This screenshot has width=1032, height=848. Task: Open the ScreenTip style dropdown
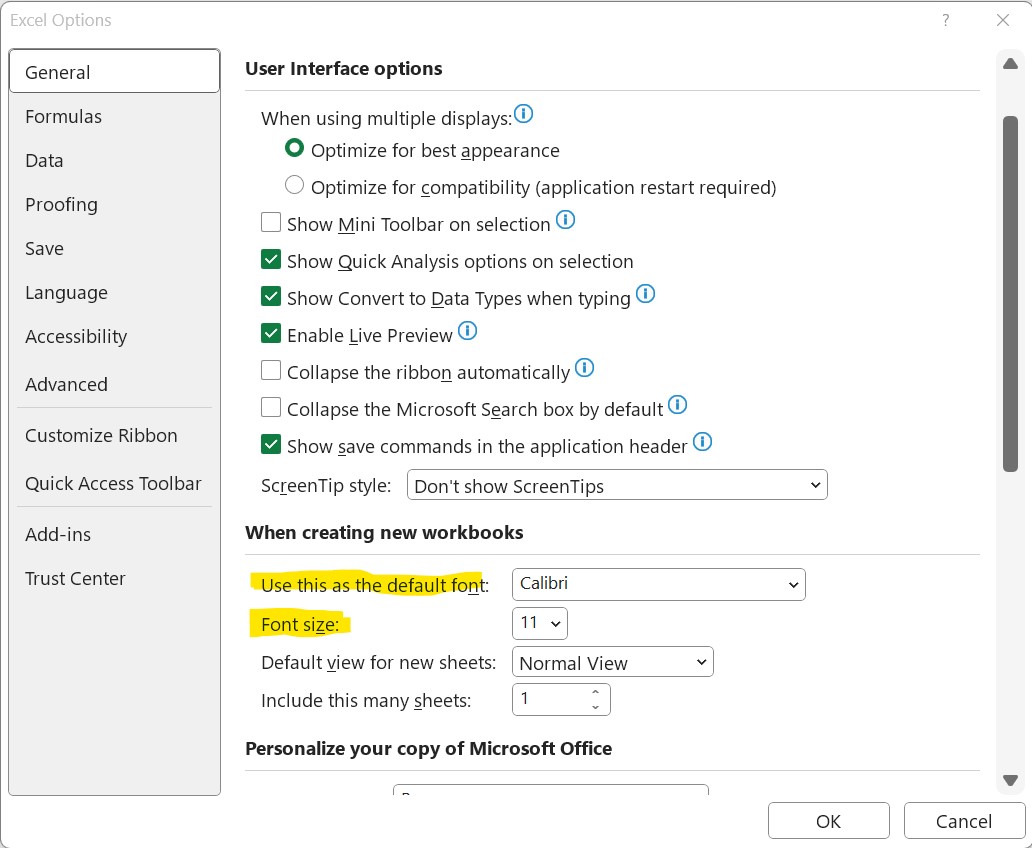(x=617, y=486)
